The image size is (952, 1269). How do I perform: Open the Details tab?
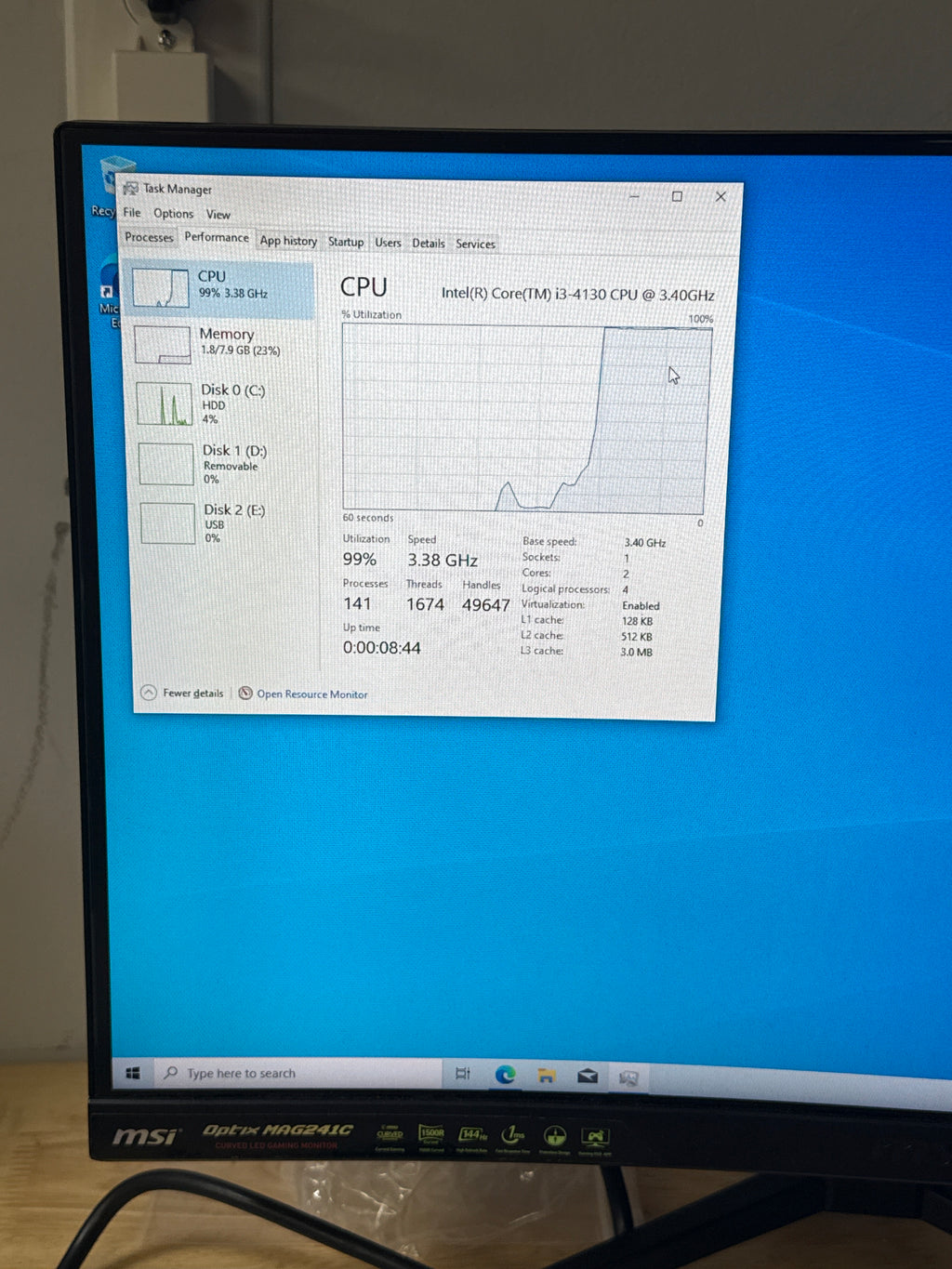(429, 244)
